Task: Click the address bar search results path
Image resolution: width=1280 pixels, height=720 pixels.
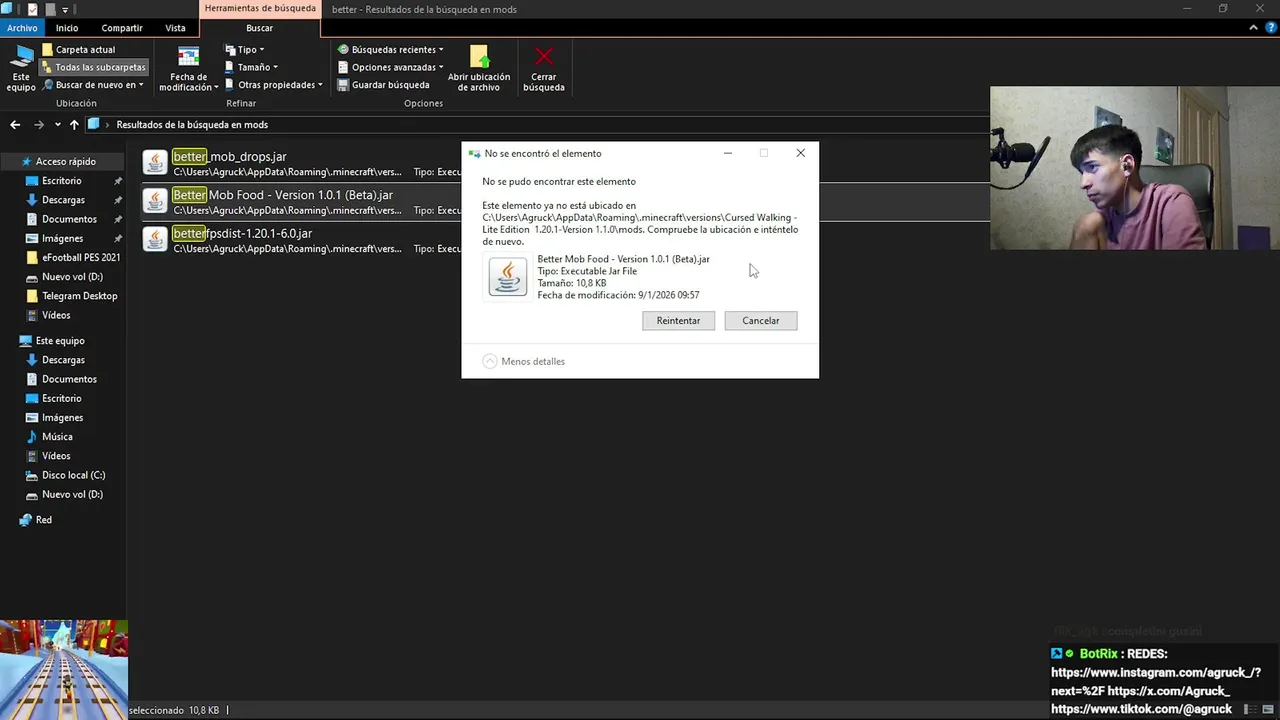Action: pos(192,125)
